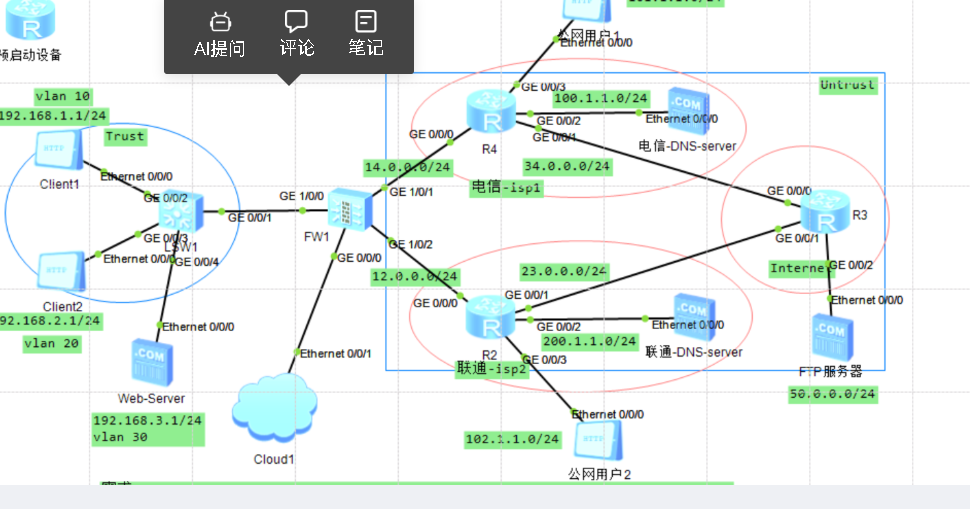Click the router icon labeled 预启动设备
Viewport: 970px width, 517px height.
[30, 19]
